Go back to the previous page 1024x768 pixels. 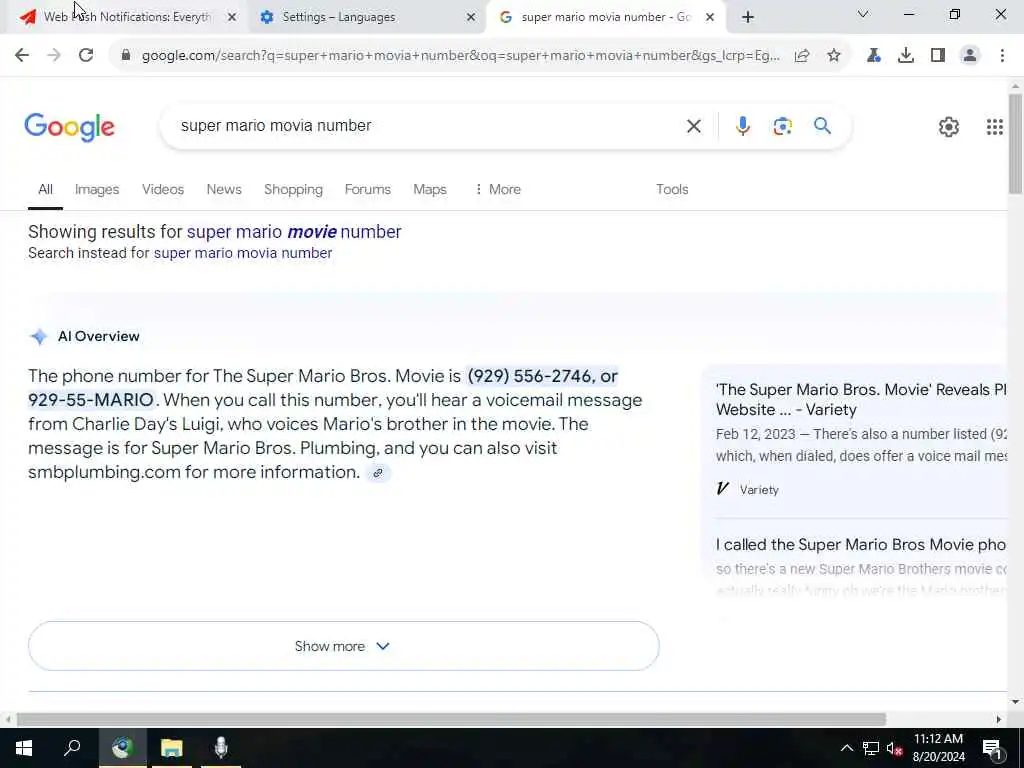click(22, 56)
